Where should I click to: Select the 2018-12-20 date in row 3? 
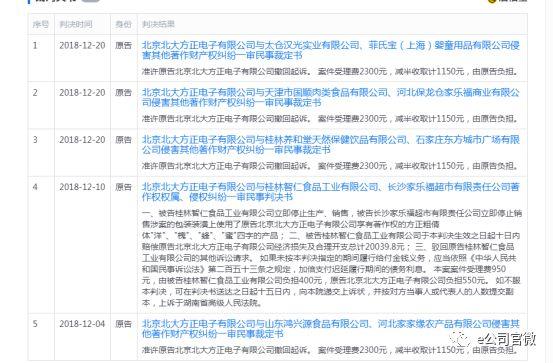click(82, 140)
